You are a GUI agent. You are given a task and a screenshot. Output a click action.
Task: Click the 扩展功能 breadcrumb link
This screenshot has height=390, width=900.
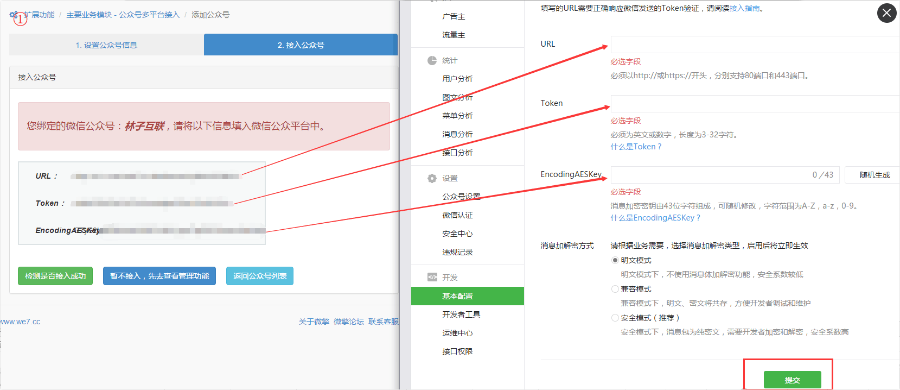pyautogui.click(x=38, y=14)
